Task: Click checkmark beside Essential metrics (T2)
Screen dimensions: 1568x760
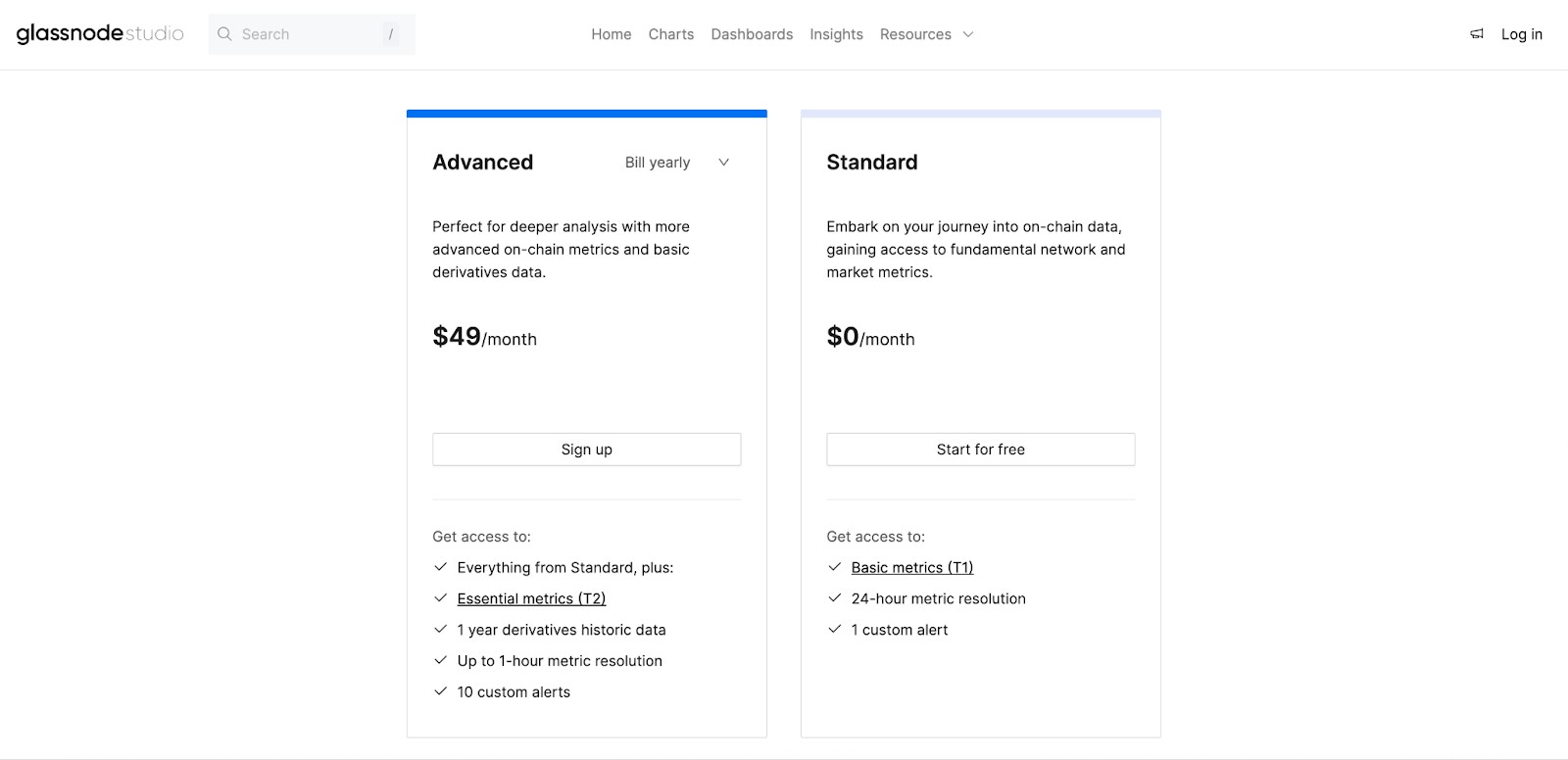Action: (441, 598)
